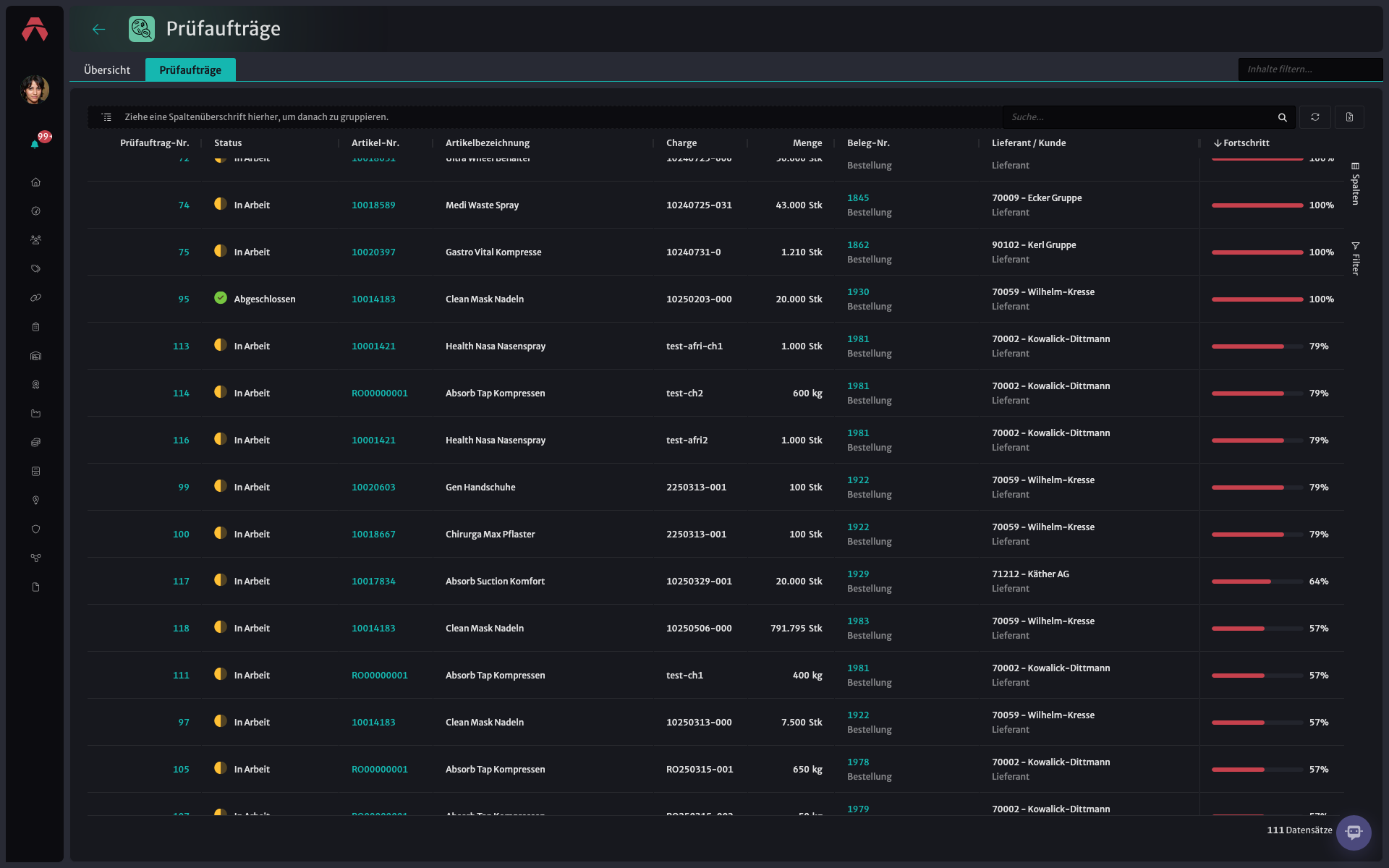Select the Prüfaufträge tab

(190, 70)
